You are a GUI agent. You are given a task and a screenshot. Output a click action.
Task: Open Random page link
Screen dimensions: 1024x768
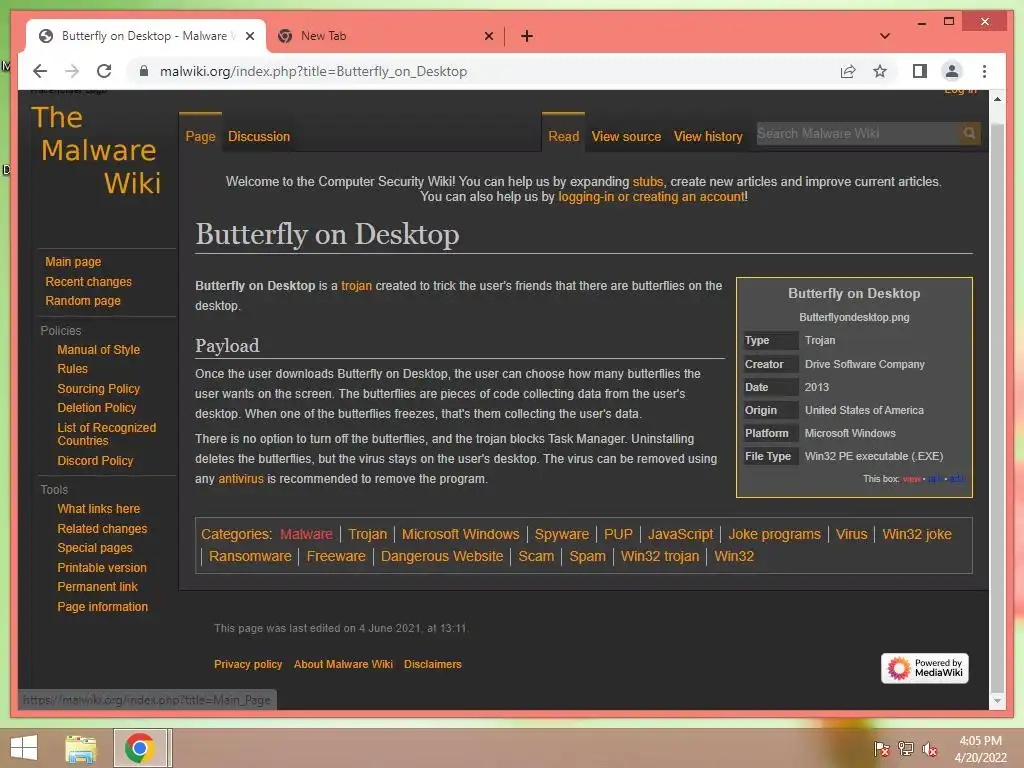point(83,301)
